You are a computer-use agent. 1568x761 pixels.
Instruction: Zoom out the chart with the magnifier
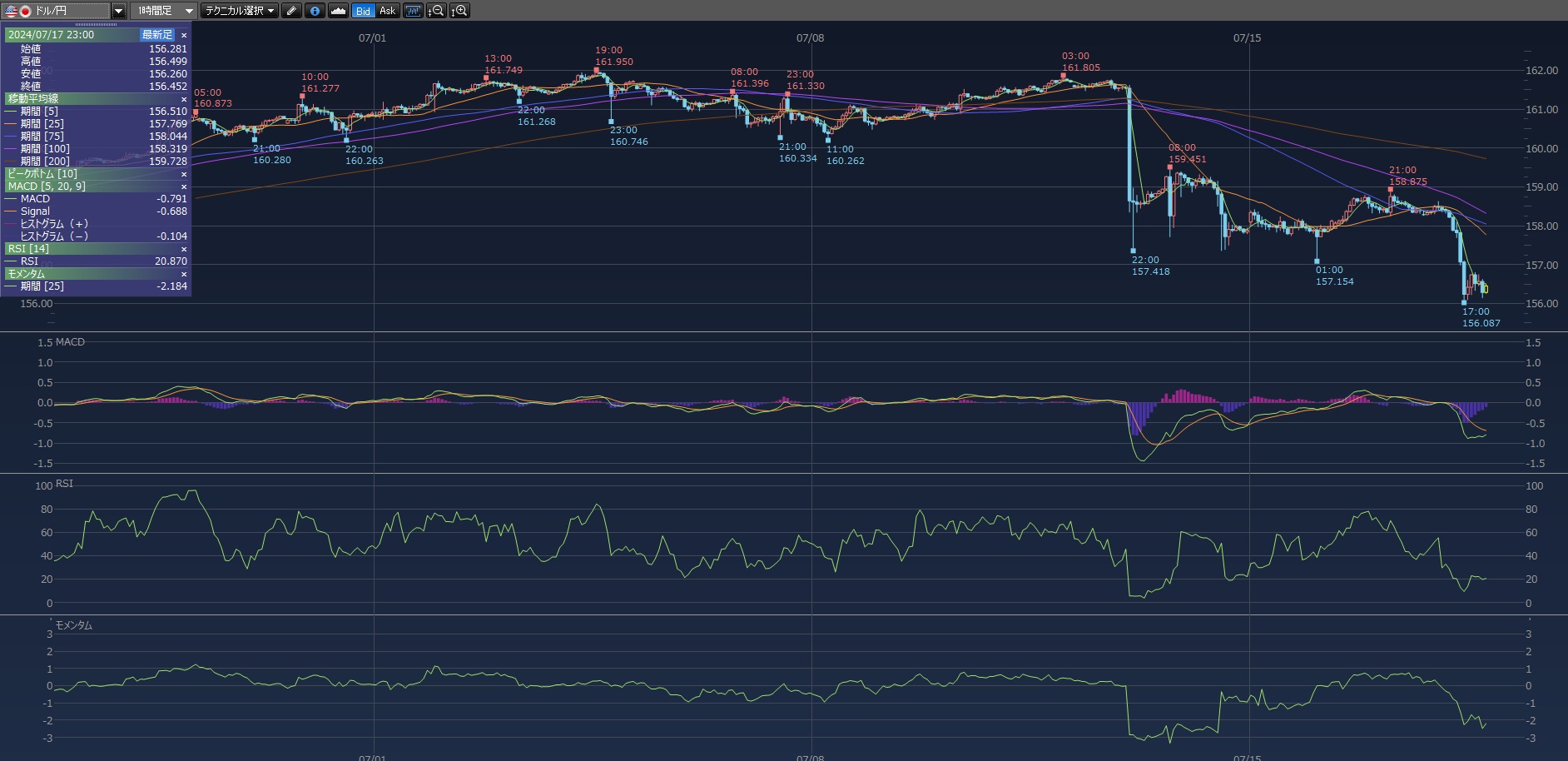click(x=436, y=11)
